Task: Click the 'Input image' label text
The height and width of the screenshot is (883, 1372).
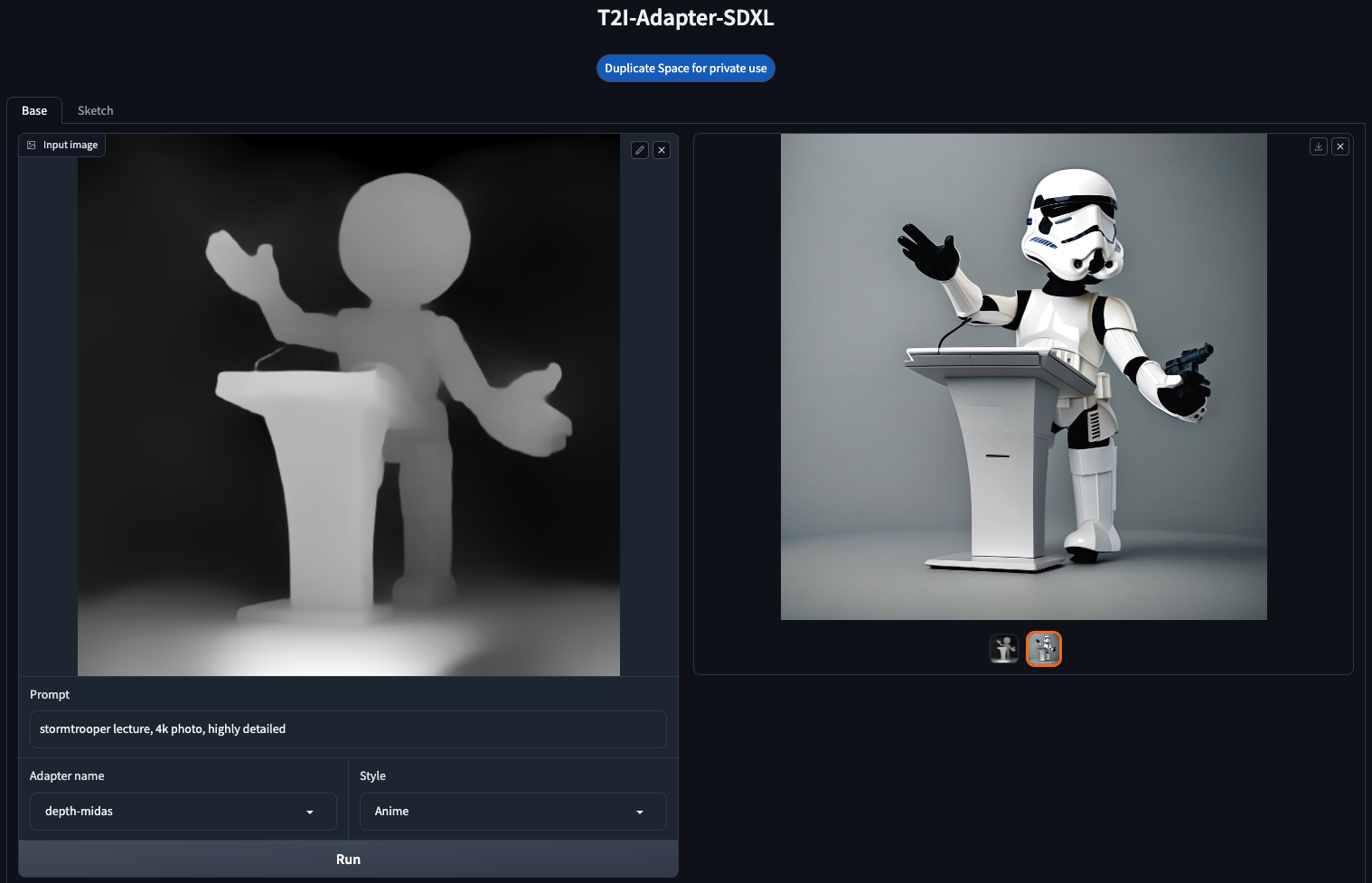Action: tap(70, 145)
